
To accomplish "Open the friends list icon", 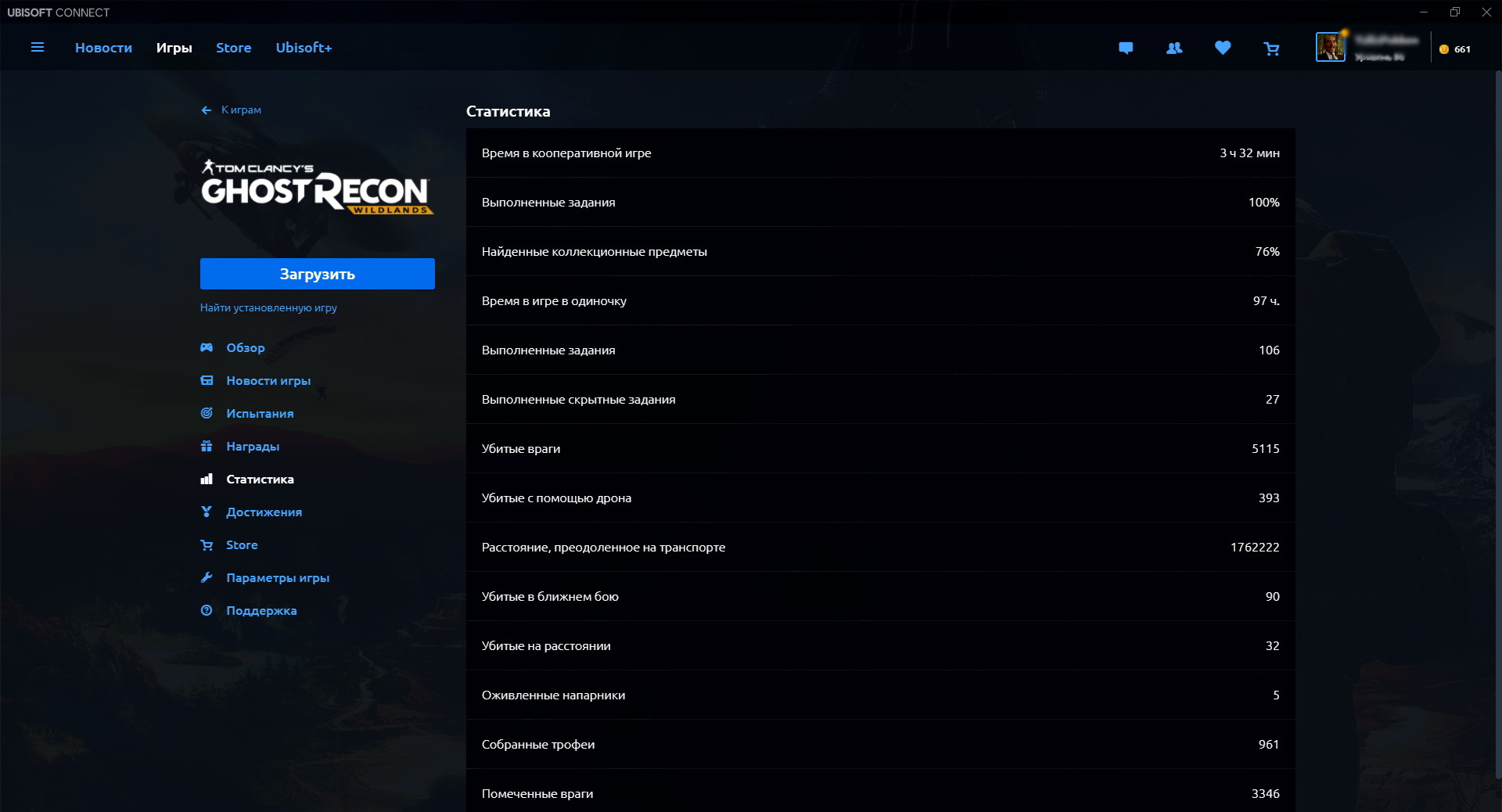I will 1174,49.
